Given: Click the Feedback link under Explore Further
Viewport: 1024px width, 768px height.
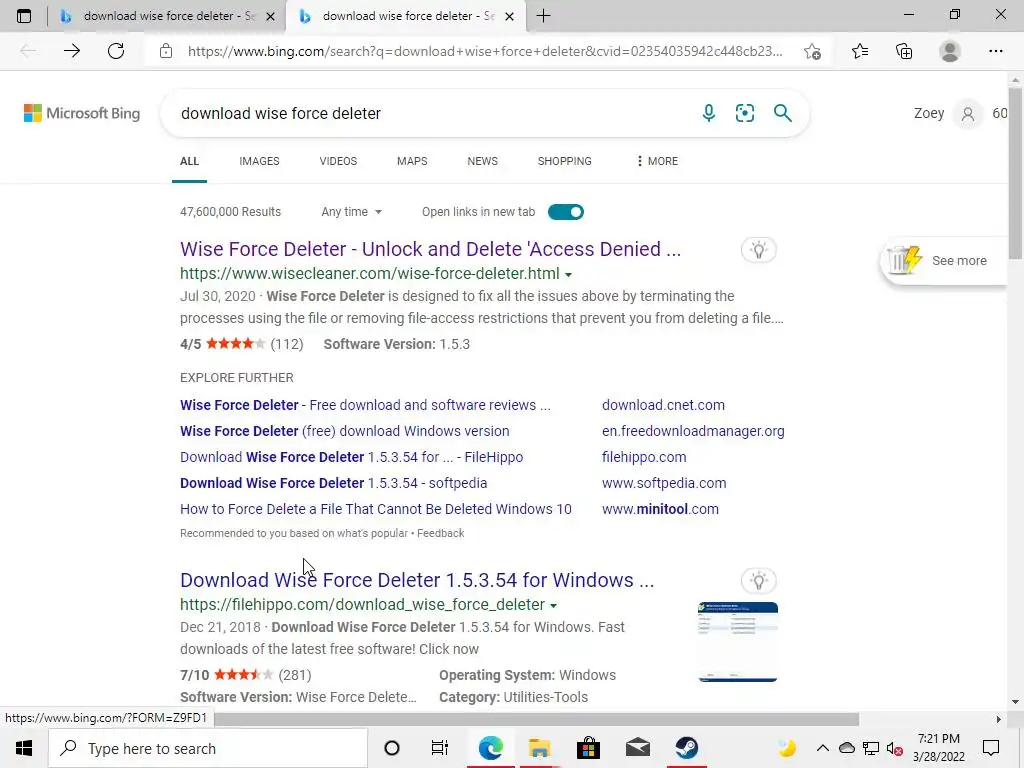Looking at the screenshot, I should point(441,534).
